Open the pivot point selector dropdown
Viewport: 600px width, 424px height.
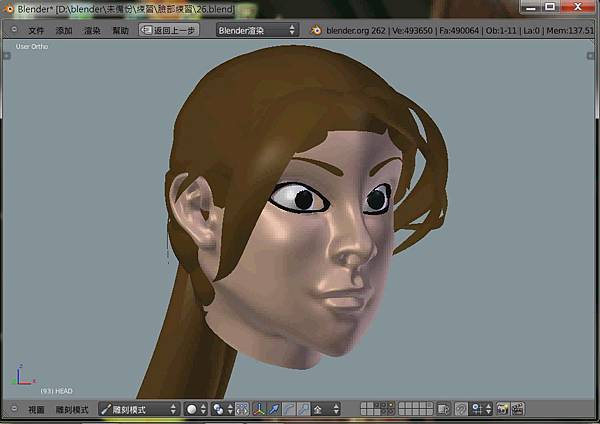tap(222, 409)
